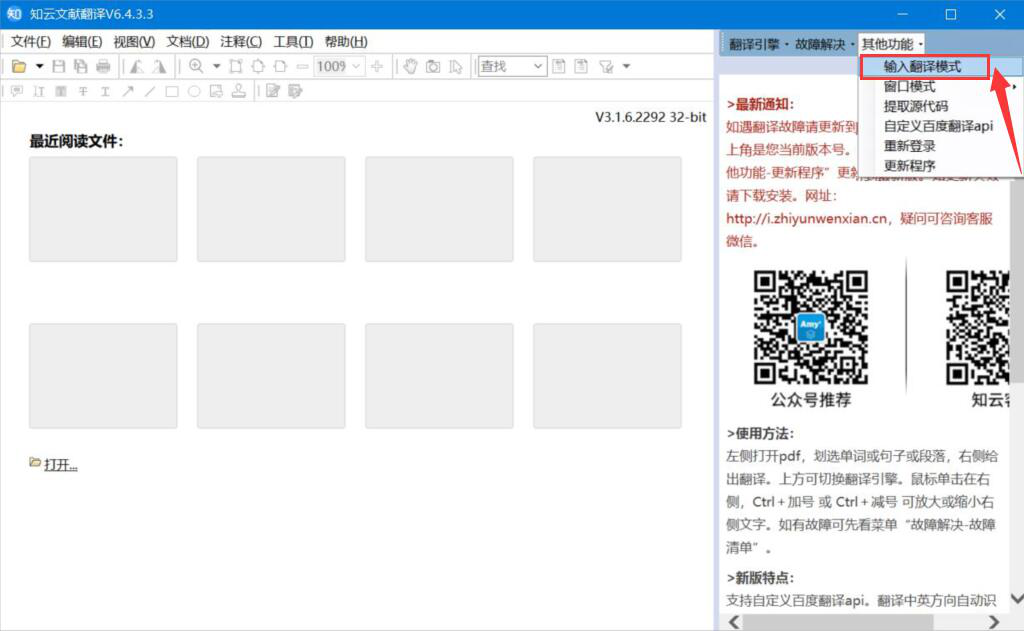The height and width of the screenshot is (631, 1024).
Task: Select 输入翻译模式 menu entry
Action: [924, 67]
